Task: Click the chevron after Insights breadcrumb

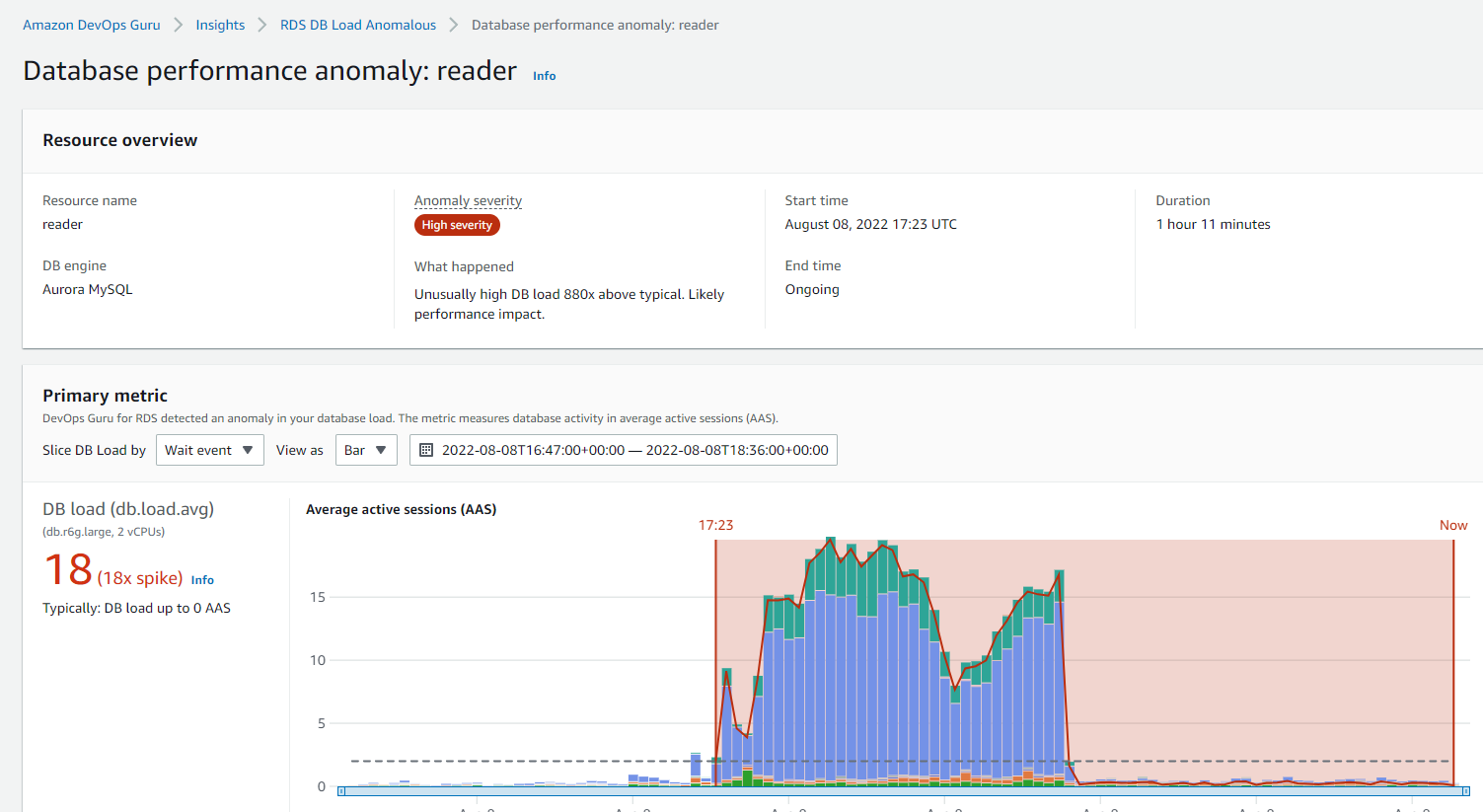Action: click(262, 25)
